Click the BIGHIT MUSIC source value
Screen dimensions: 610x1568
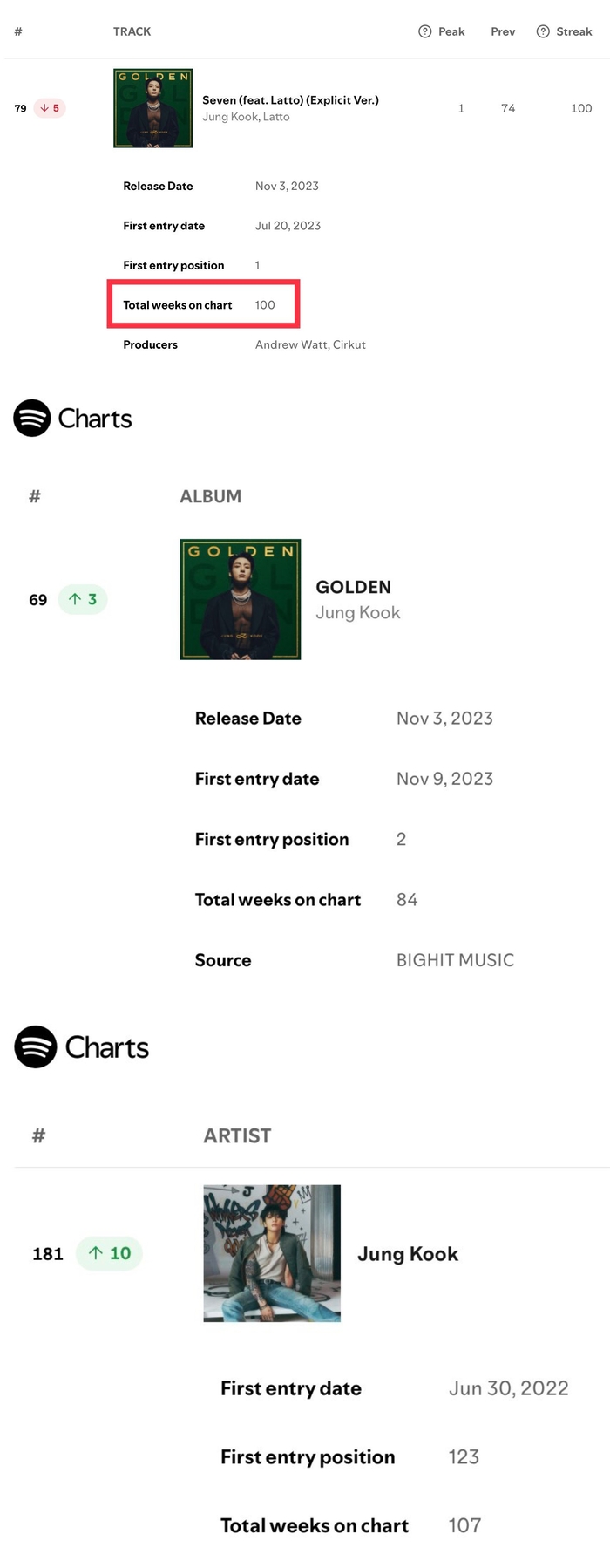(x=455, y=960)
